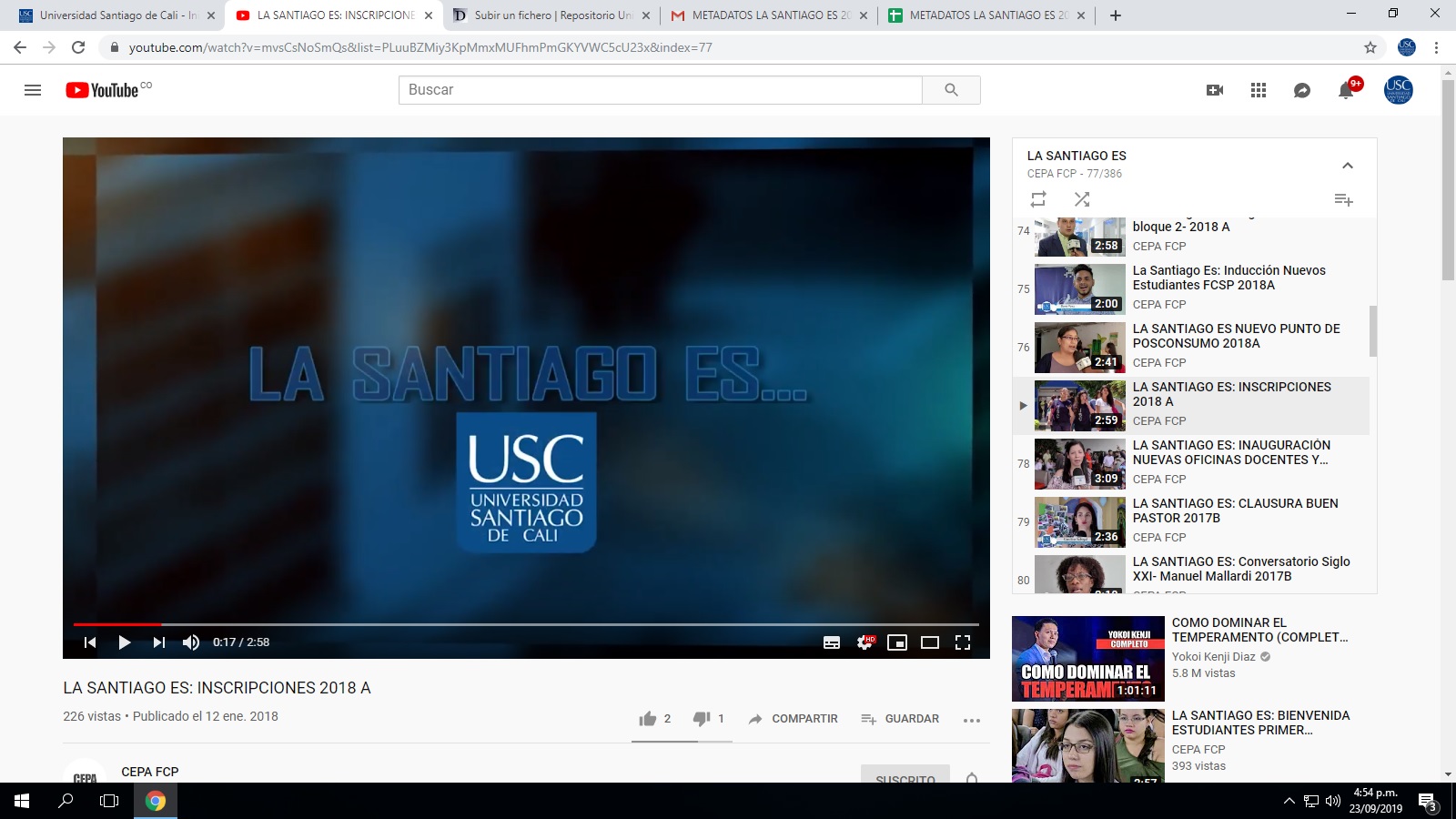This screenshot has width=1456, height=819.
Task: Click the dislike thumbs-down icon
Action: pos(702,719)
